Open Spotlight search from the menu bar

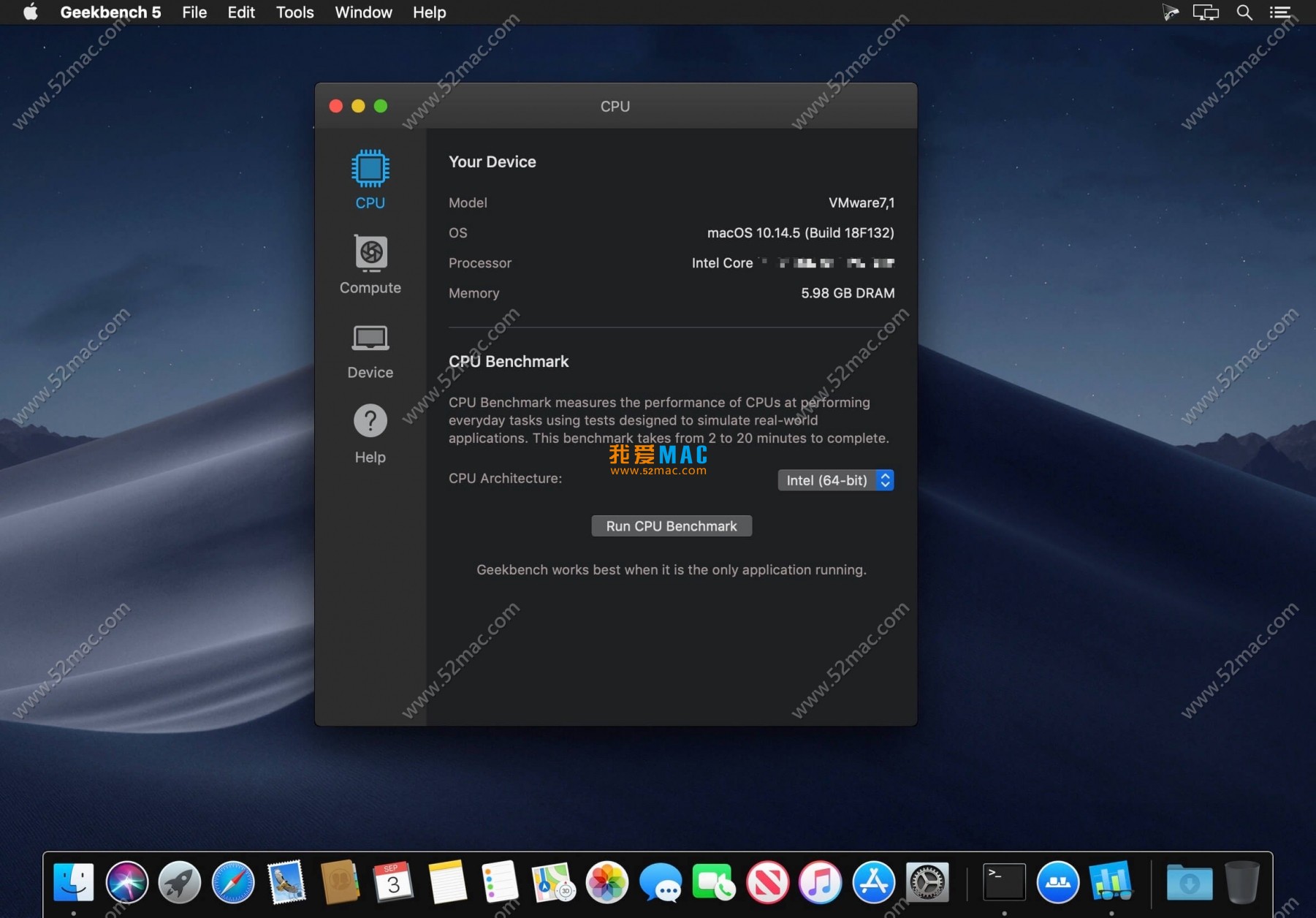click(1244, 12)
